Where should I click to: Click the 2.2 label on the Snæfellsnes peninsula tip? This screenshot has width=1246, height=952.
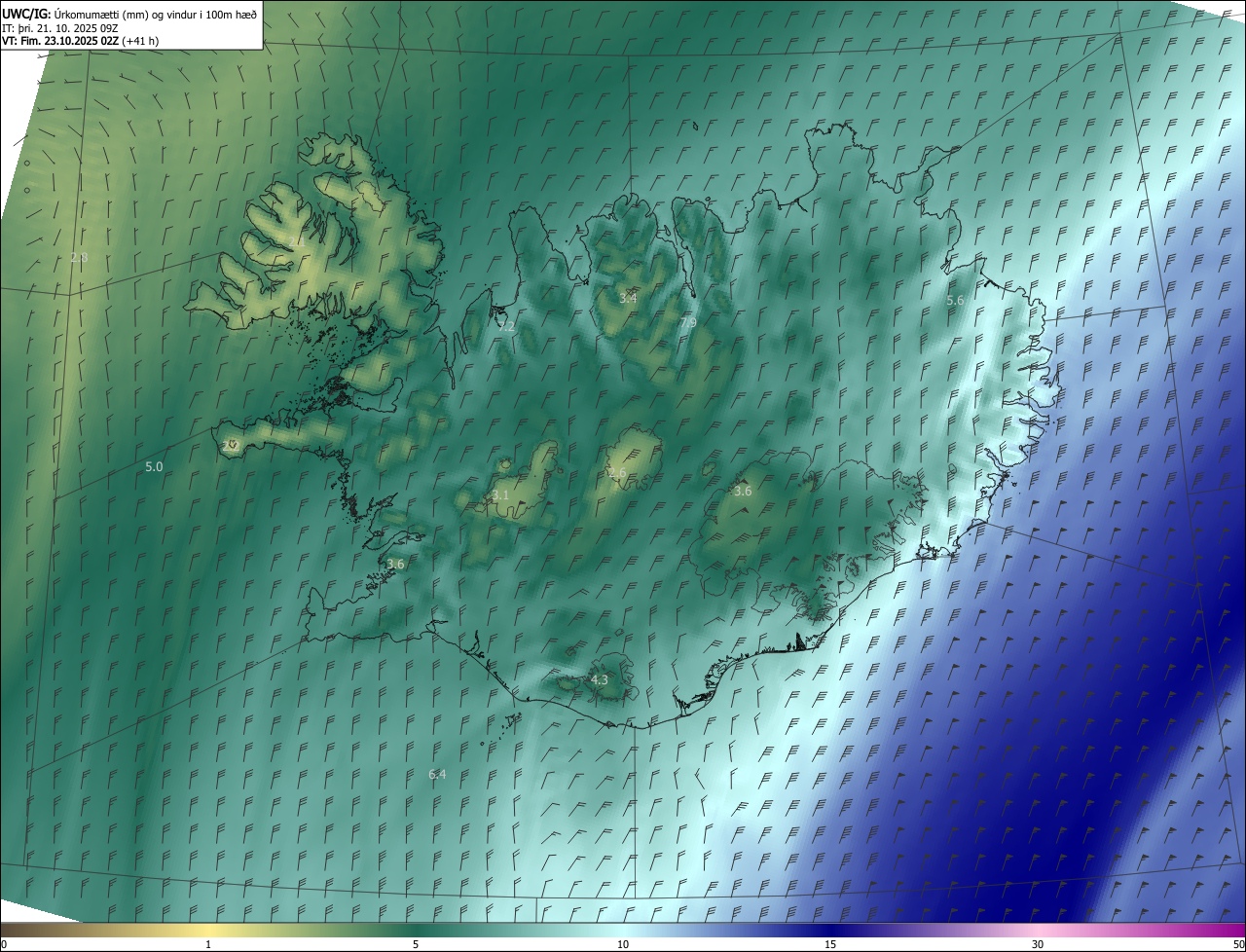coord(231,446)
